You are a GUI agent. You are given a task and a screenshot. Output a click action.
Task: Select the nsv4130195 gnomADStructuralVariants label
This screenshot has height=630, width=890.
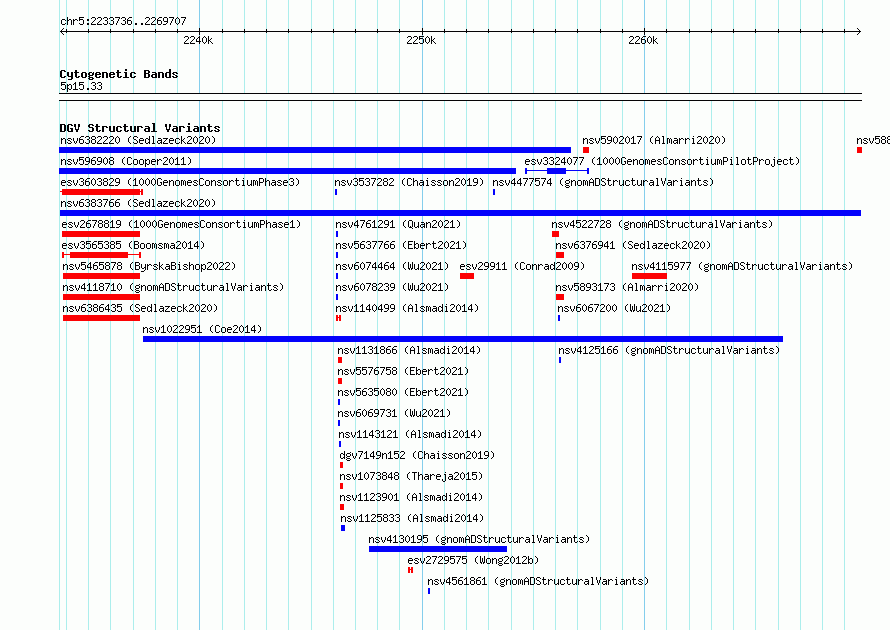(479, 539)
